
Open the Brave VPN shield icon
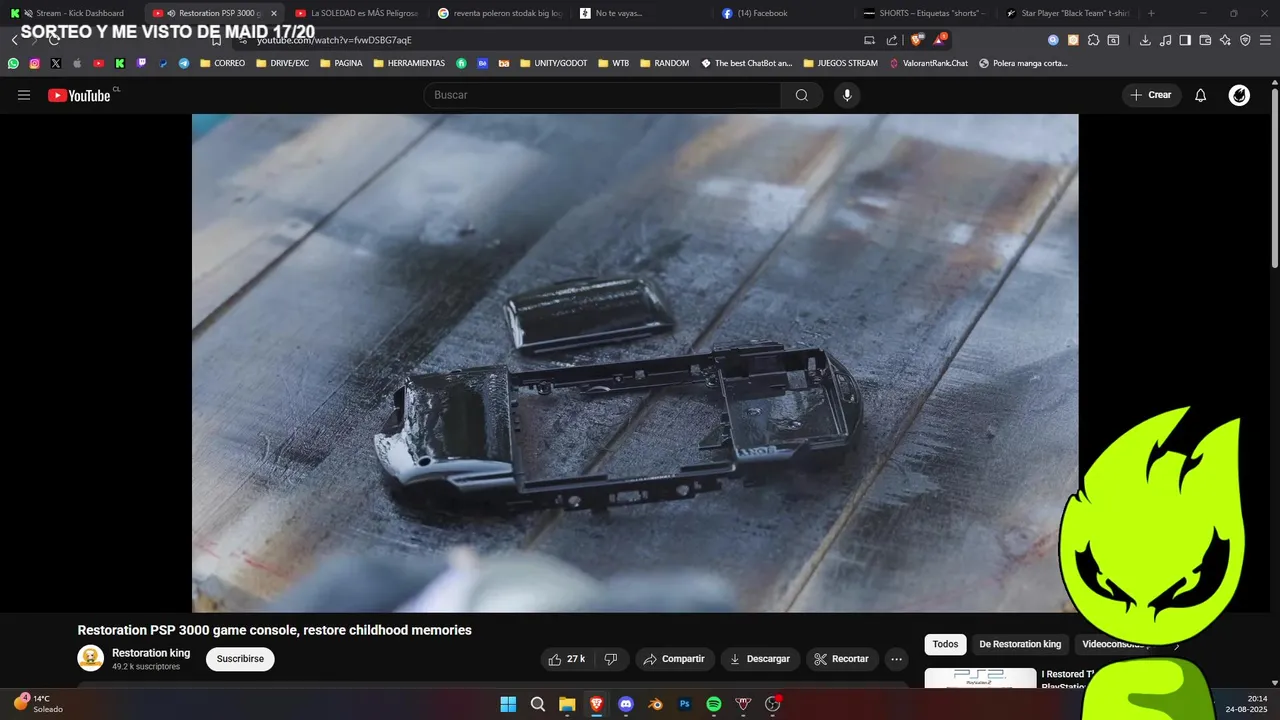pos(1245,40)
